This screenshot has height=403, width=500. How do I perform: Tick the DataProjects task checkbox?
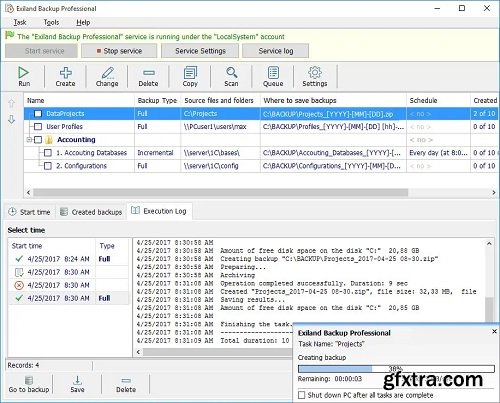pos(38,114)
